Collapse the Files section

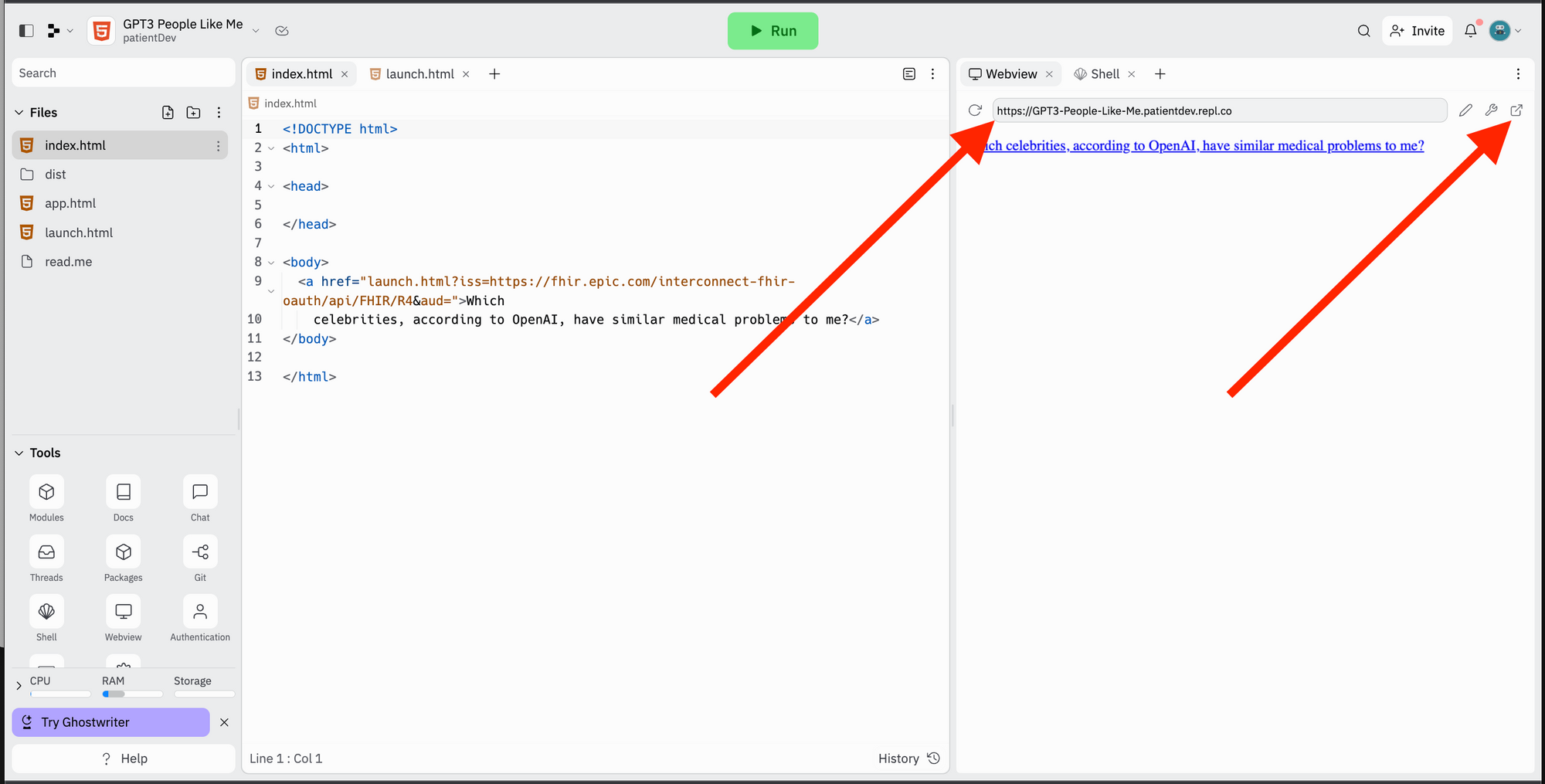click(19, 113)
